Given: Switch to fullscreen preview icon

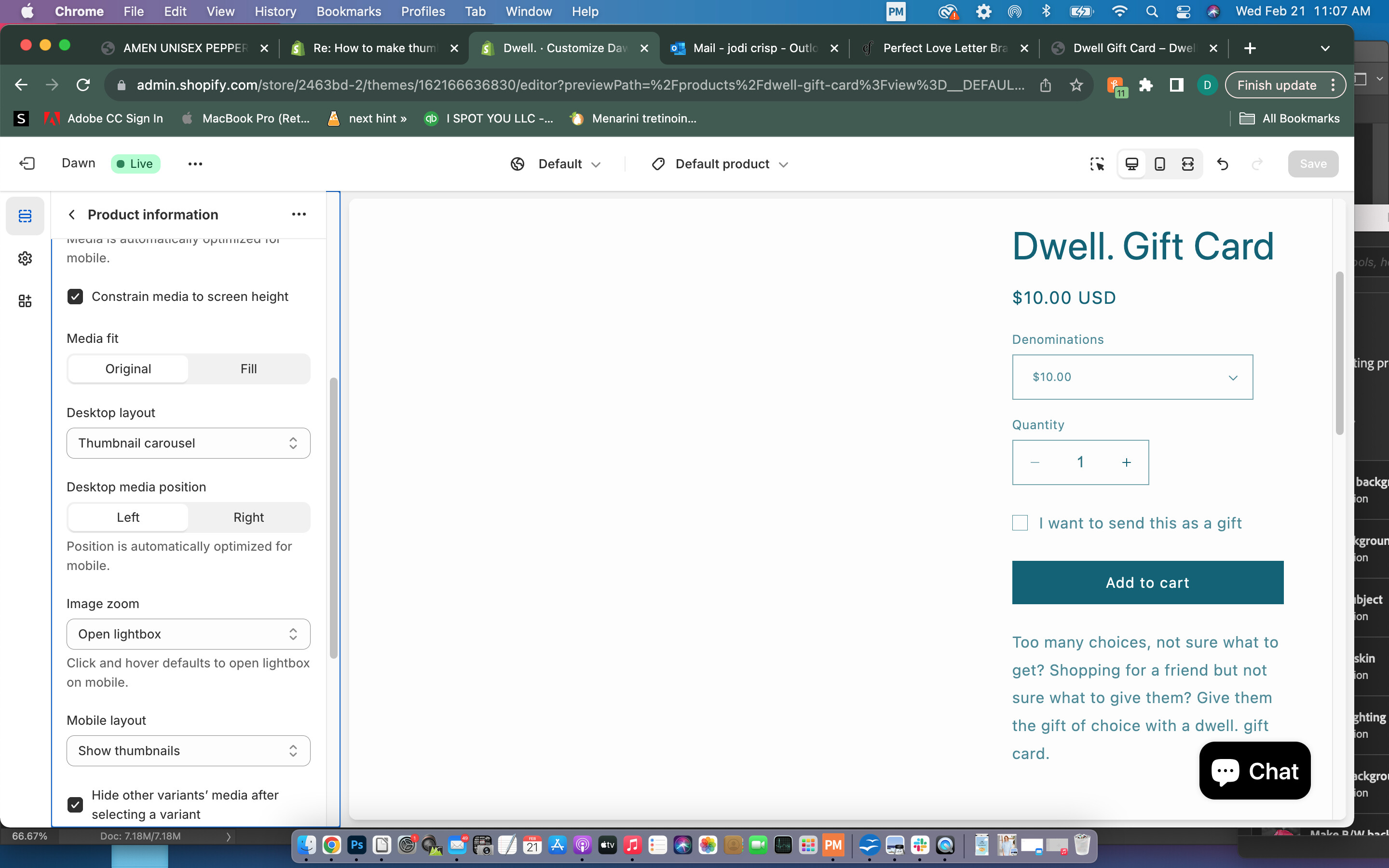Looking at the screenshot, I should coord(1187,164).
